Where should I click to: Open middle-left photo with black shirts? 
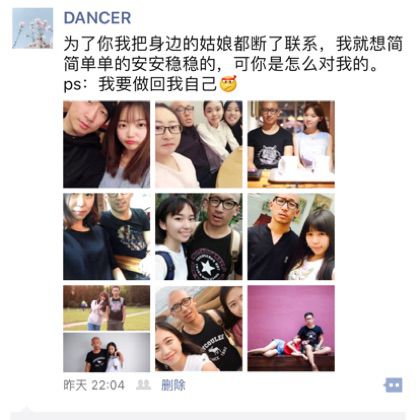click(x=107, y=236)
